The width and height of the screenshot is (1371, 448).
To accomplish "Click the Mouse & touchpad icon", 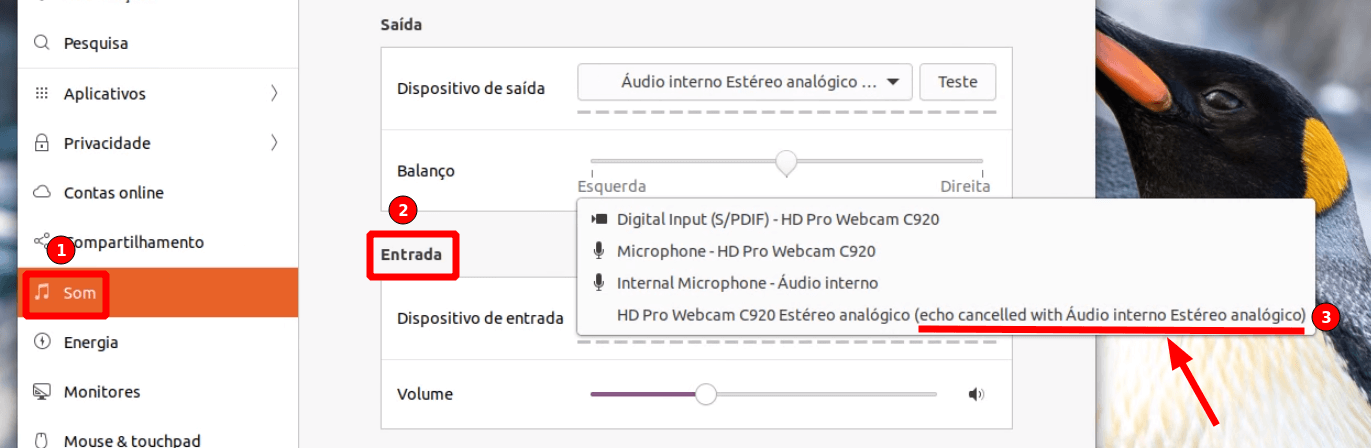I will pyautogui.click(x=42, y=440).
